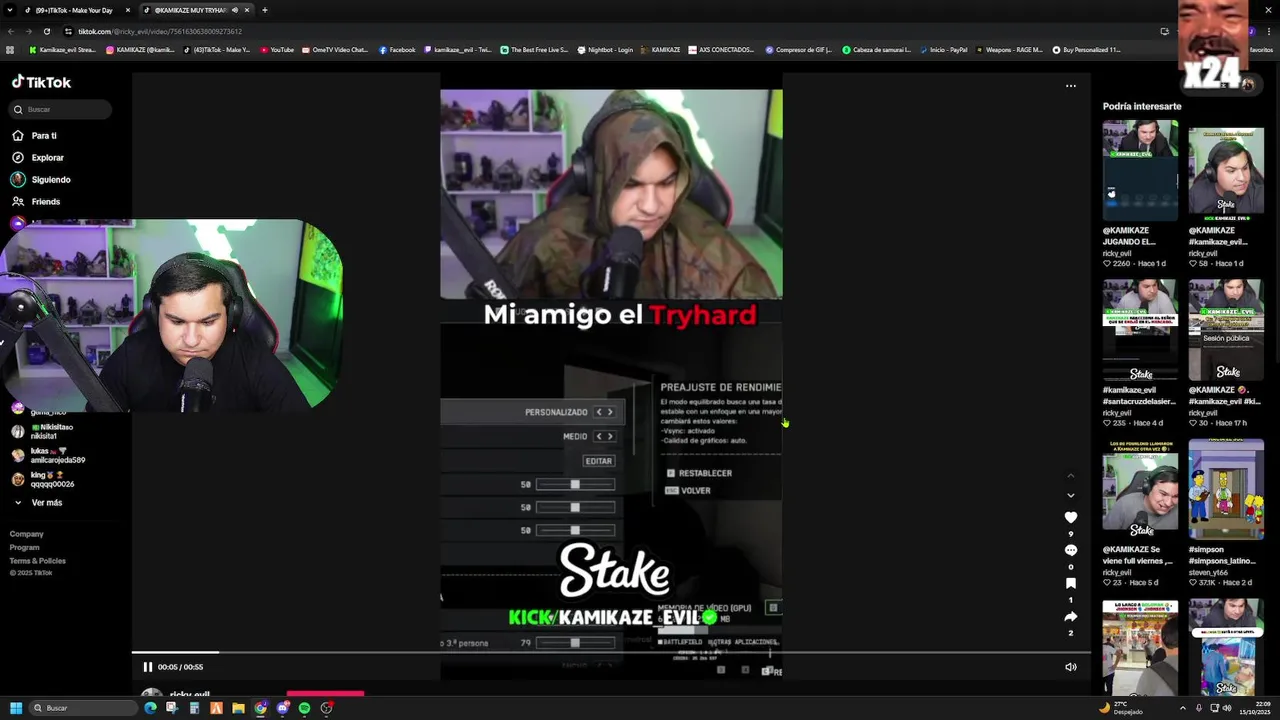Open the Inicio - PayPal bookmark
This screenshot has width=1280, height=720.
tap(943, 49)
